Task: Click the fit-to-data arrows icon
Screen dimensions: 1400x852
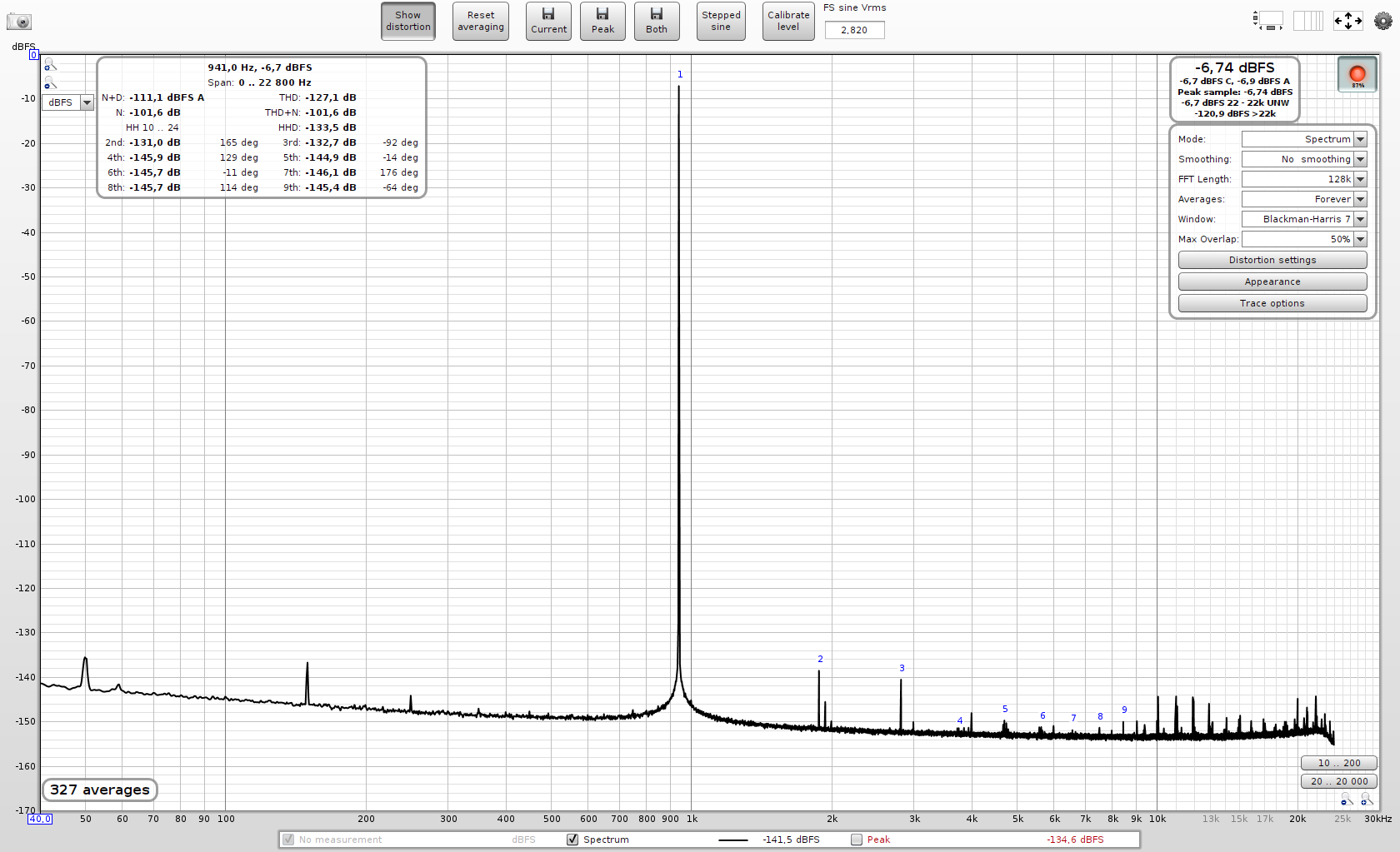Action: pyautogui.click(x=1348, y=21)
